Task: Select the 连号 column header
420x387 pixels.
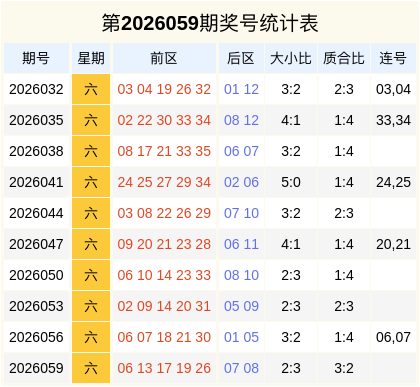Action: tap(393, 58)
